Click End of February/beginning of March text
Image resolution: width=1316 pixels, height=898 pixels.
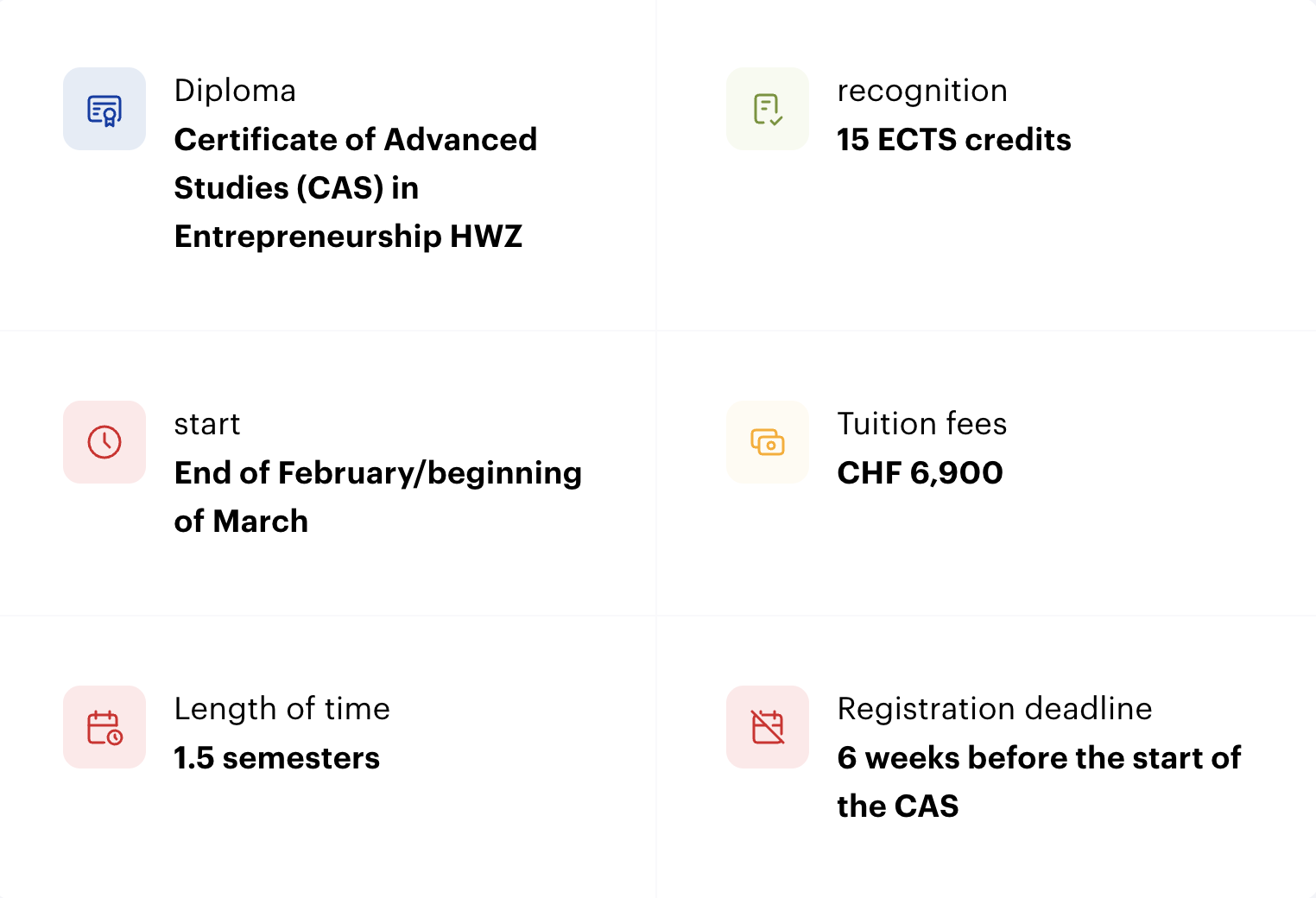[x=378, y=496]
